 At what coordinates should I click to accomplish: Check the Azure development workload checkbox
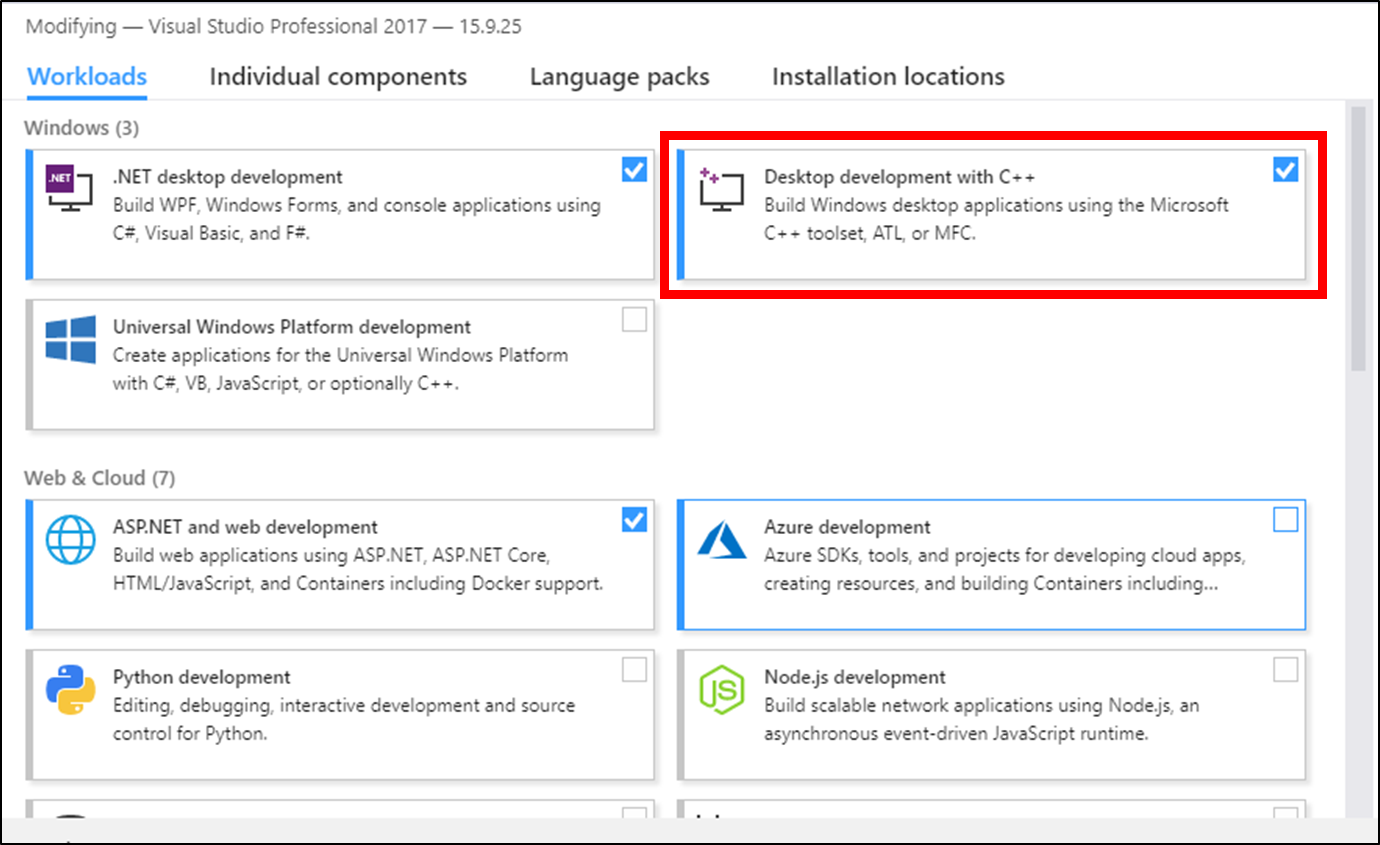[x=1285, y=520]
